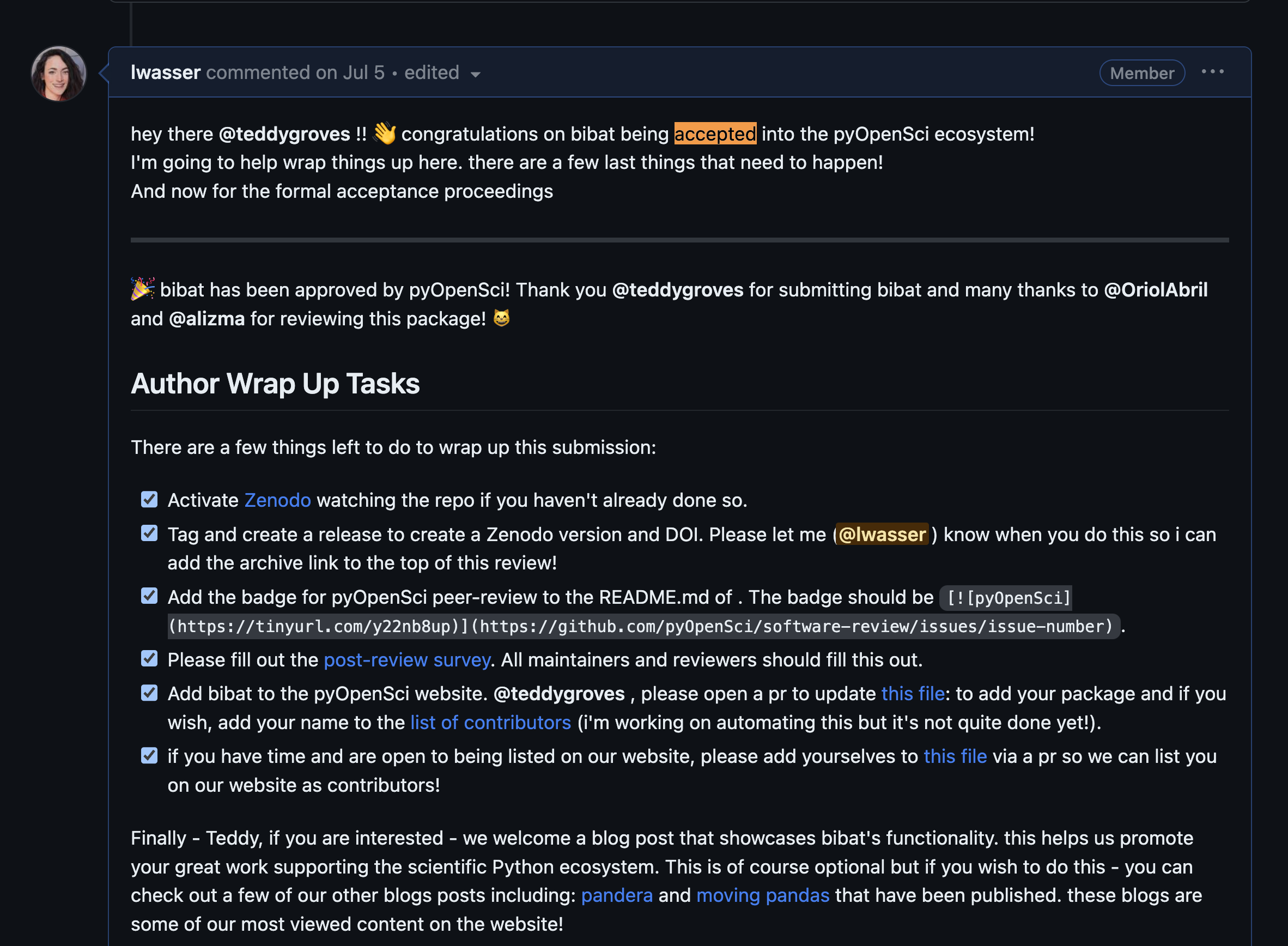Toggle the Add badge for pyOpenSci checkbox

click(x=149, y=596)
